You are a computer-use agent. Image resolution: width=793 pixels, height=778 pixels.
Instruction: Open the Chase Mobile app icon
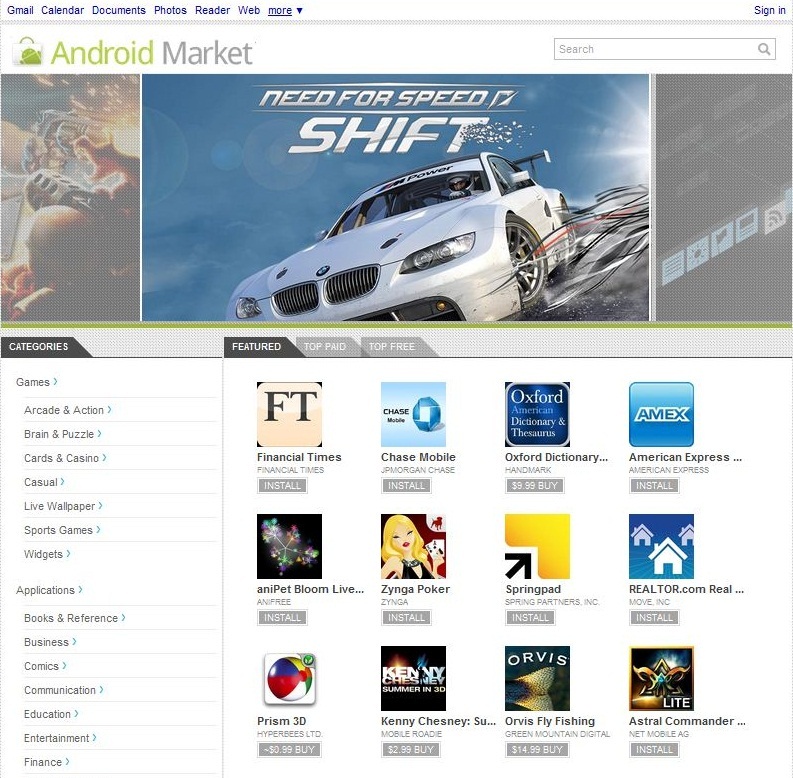413,414
